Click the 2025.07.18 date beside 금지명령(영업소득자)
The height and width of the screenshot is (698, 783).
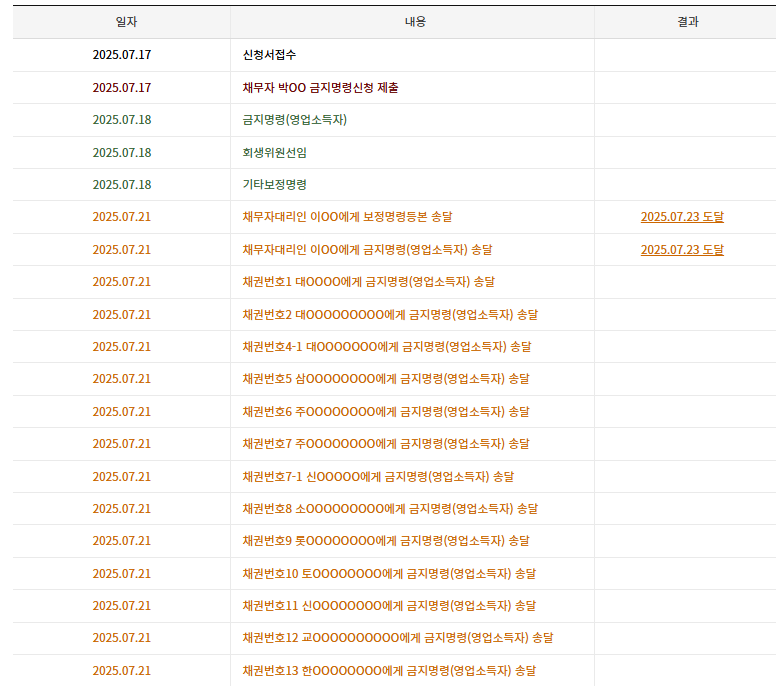(x=122, y=120)
